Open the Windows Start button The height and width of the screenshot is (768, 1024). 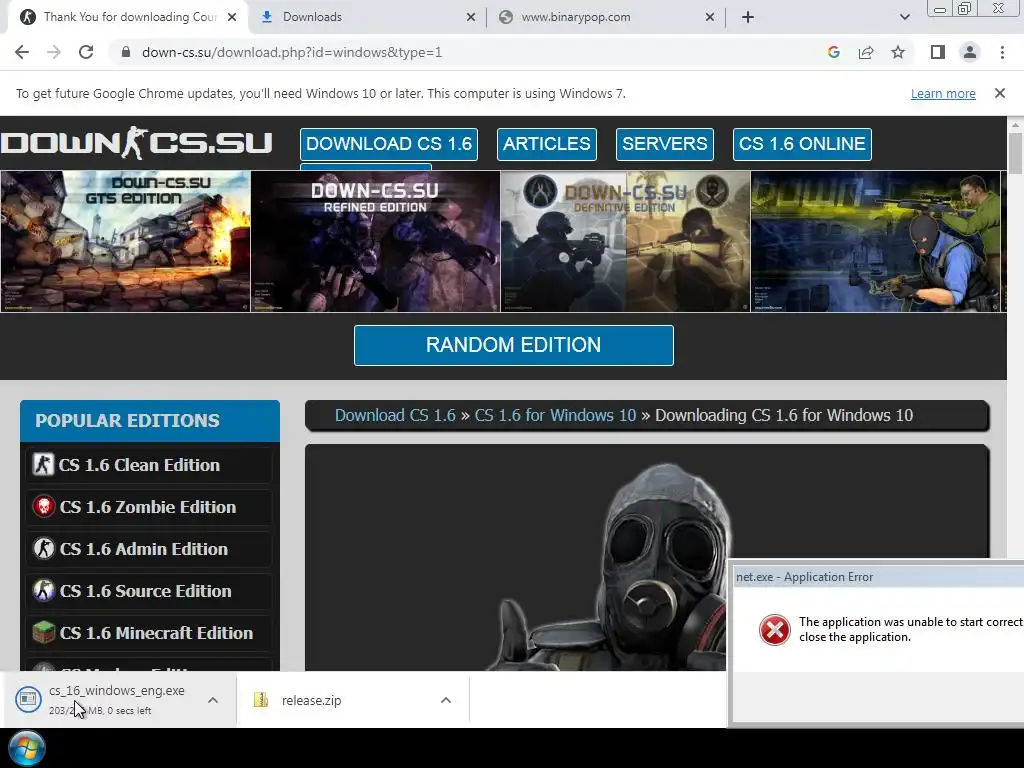[x=27, y=748]
